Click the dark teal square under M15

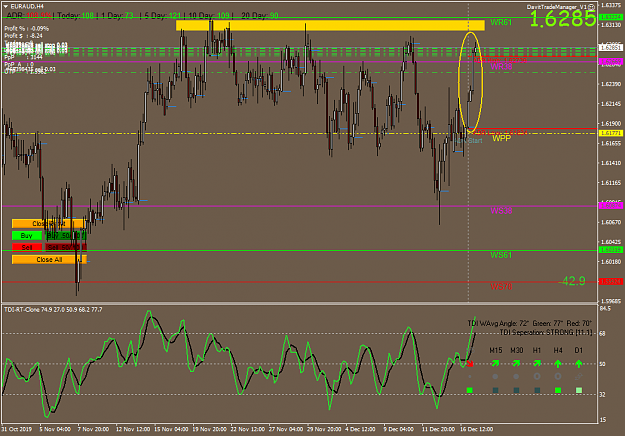495,390
